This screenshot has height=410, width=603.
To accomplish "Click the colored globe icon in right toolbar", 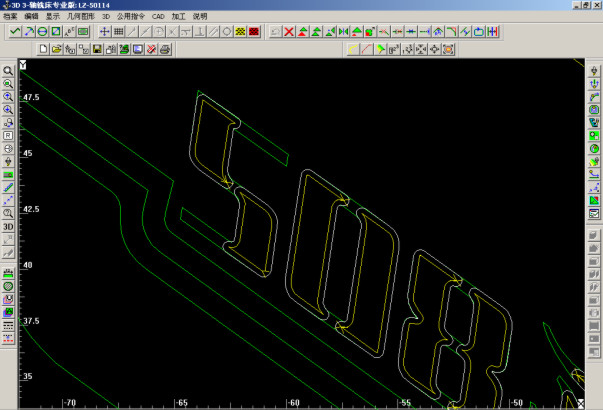I will point(594,148).
